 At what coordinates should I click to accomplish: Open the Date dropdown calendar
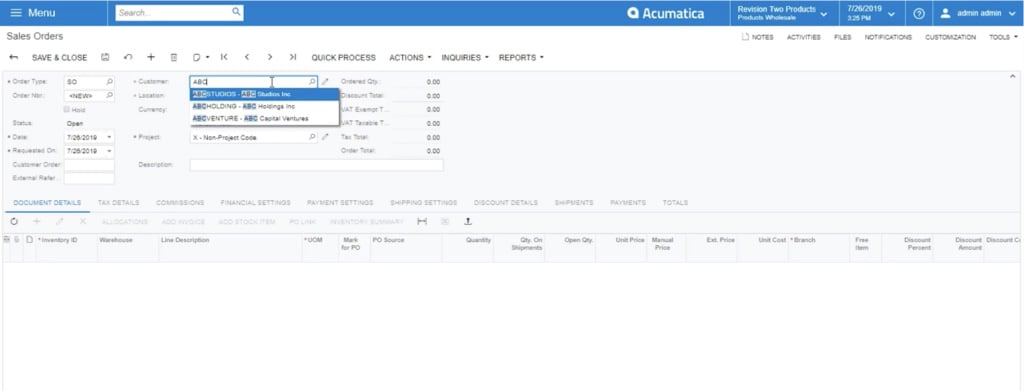(109, 137)
